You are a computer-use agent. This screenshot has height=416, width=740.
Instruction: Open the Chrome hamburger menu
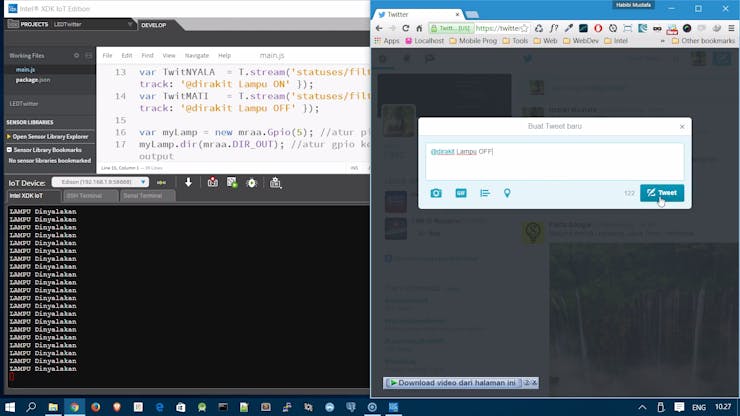click(731, 28)
